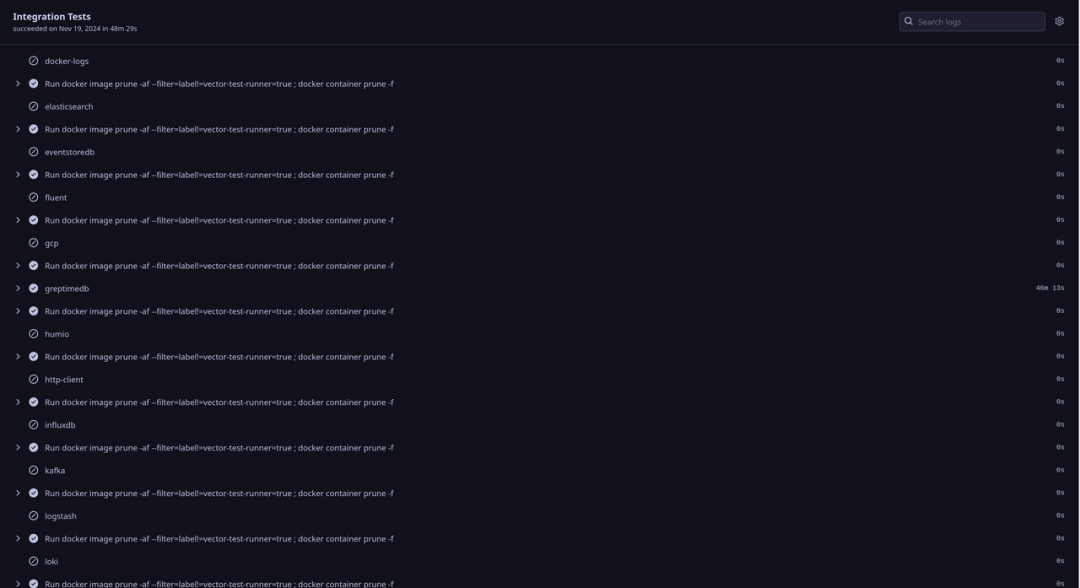Click the search magnifier icon
1080x588 pixels.
(x=909, y=21)
